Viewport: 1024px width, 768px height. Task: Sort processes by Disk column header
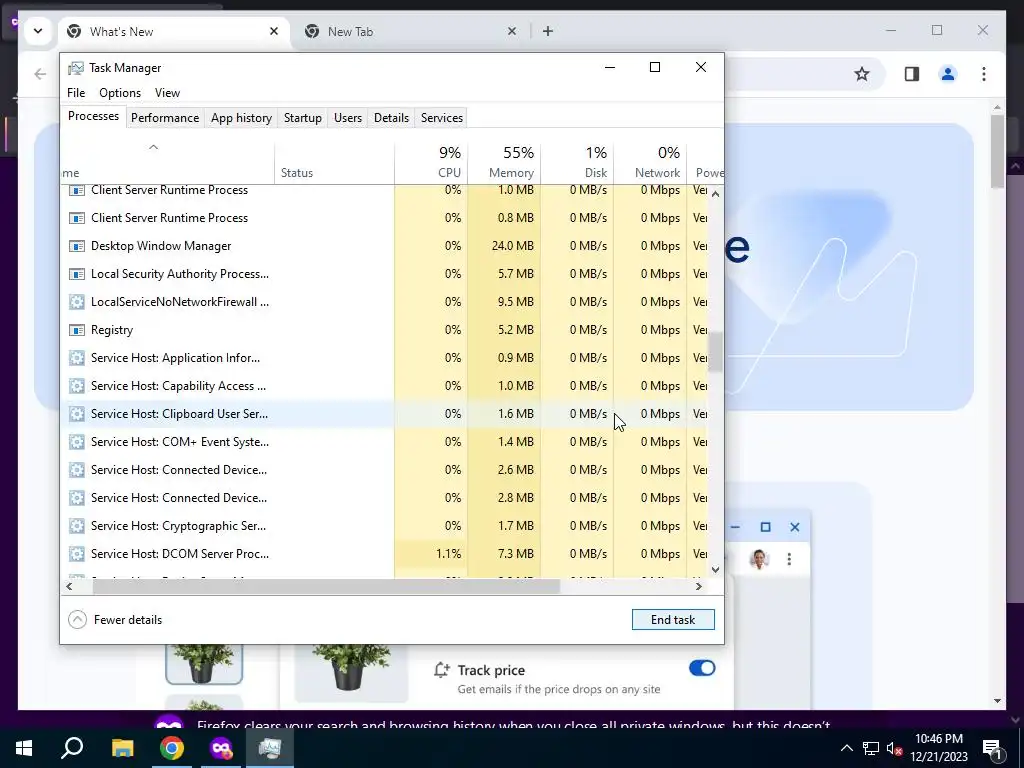point(577,161)
